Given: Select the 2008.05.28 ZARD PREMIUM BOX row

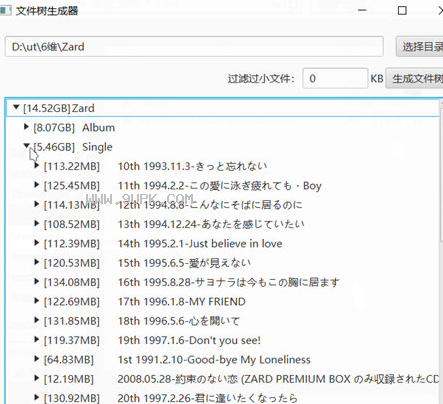Looking at the screenshot, I should click(222, 379).
